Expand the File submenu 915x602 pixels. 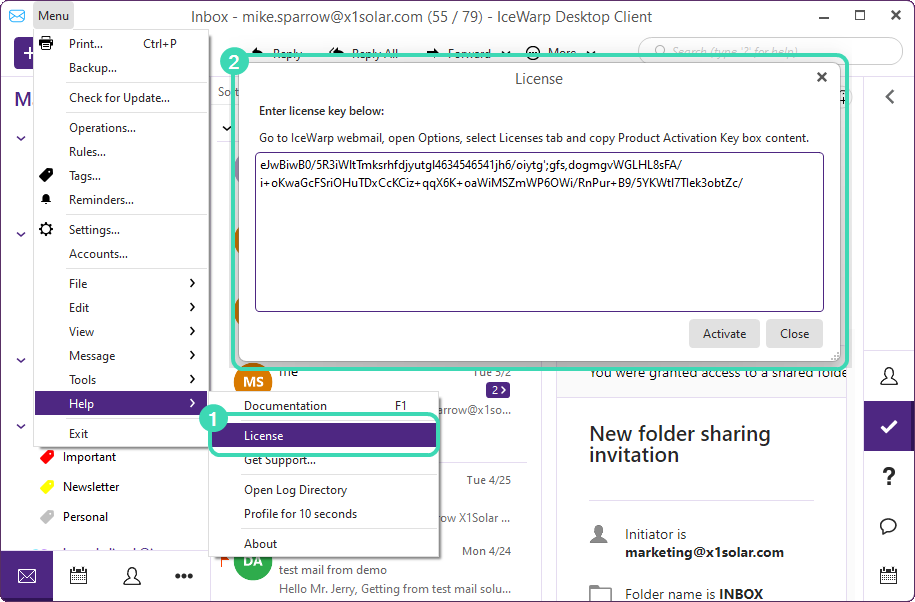point(121,284)
